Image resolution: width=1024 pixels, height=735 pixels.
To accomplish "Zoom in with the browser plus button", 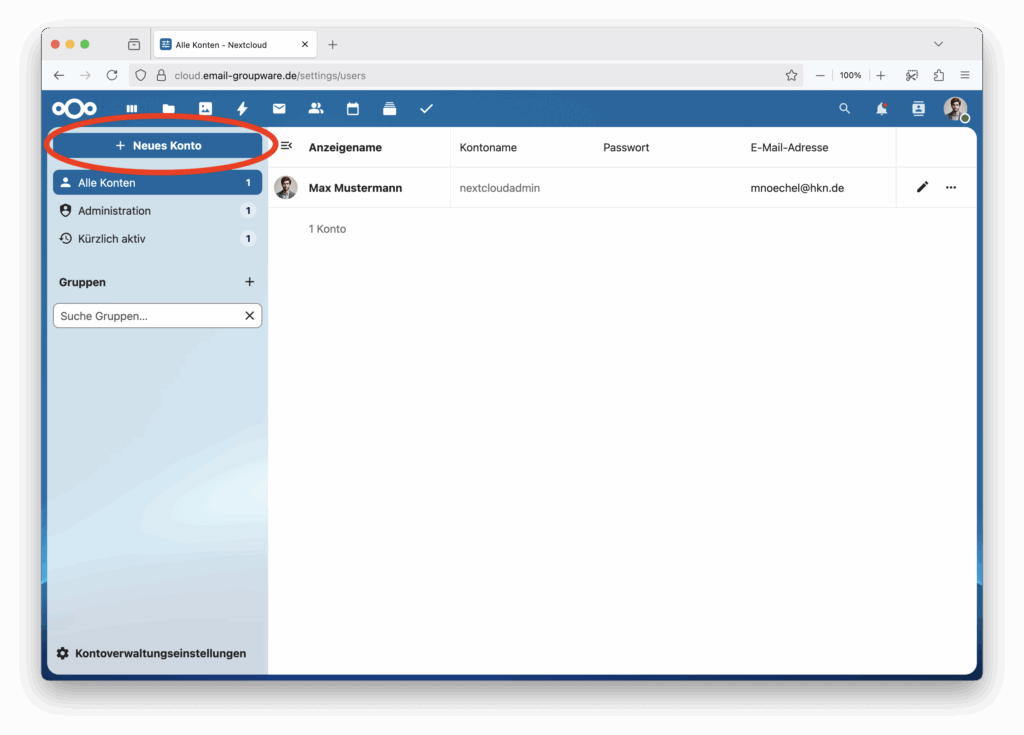I will (881, 75).
